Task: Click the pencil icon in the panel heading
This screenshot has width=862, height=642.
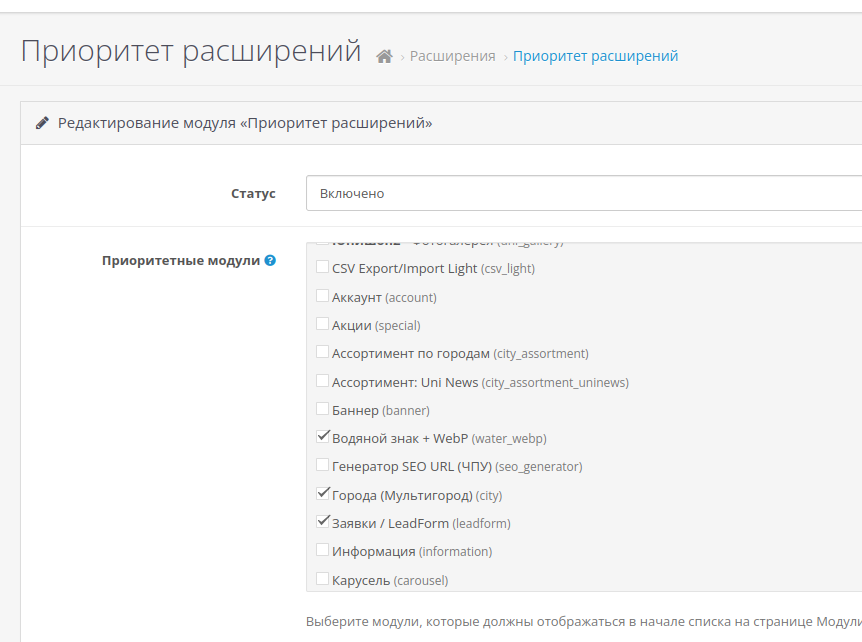Action: [x=42, y=123]
